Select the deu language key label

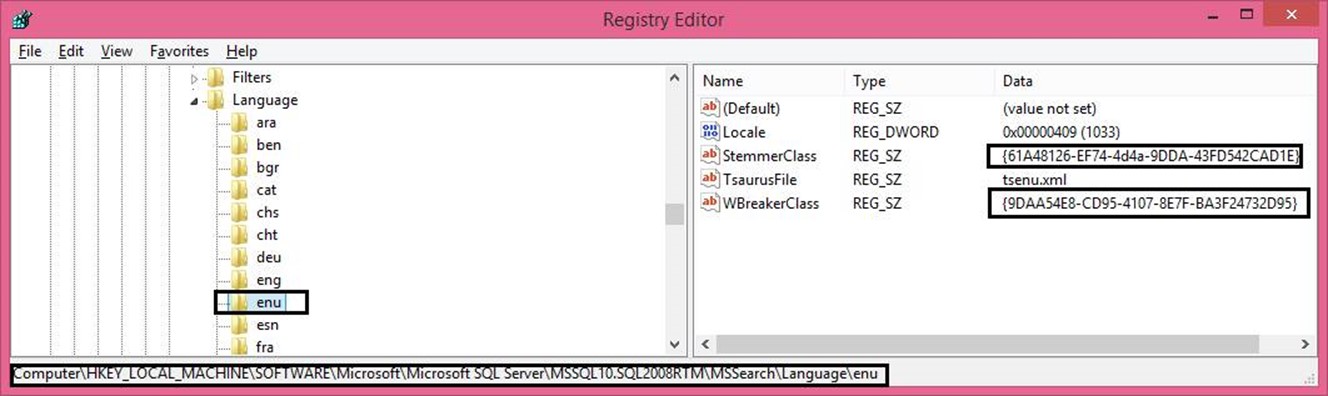[268, 258]
